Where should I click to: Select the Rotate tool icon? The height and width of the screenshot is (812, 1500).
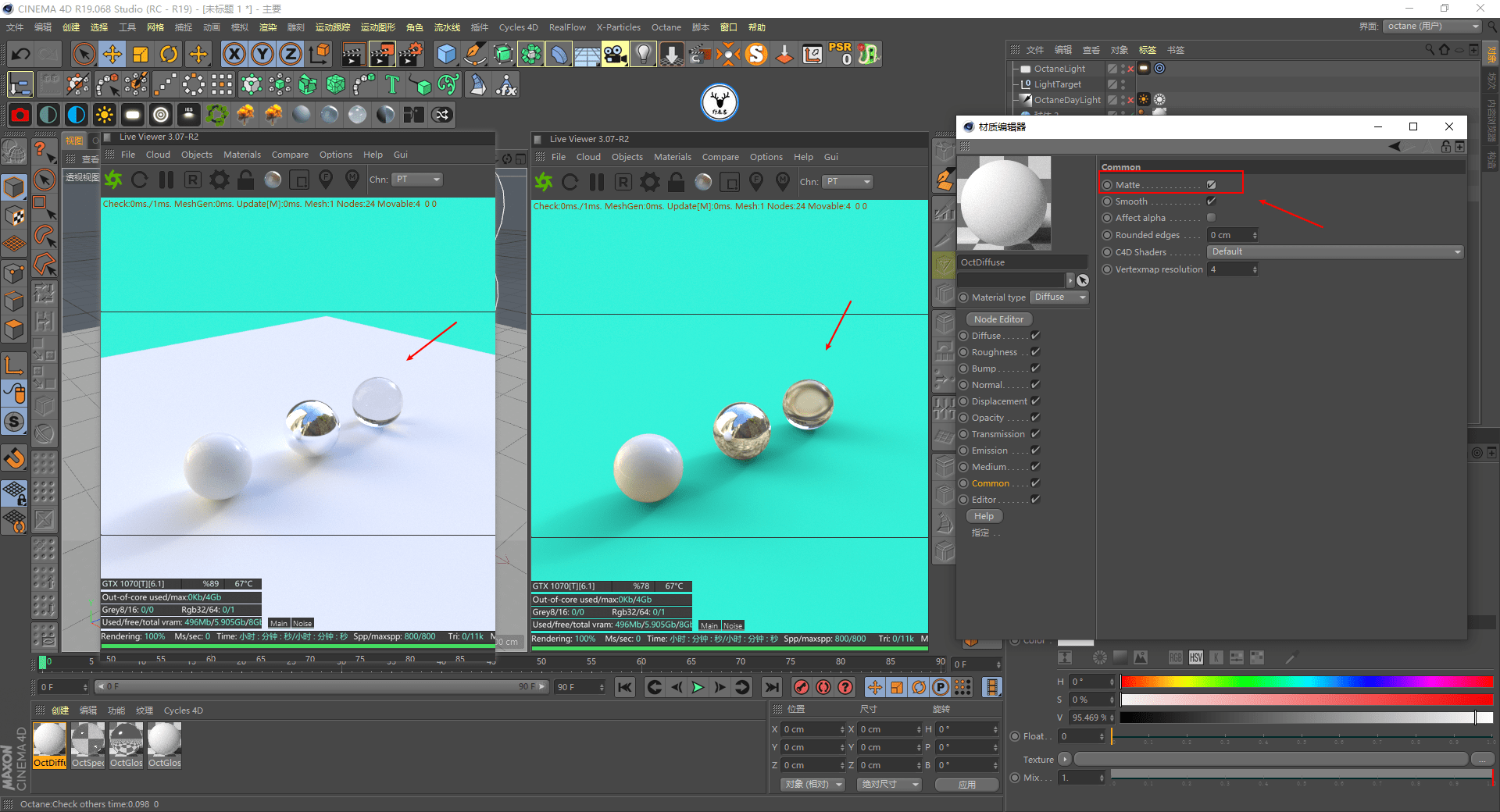pyautogui.click(x=169, y=54)
